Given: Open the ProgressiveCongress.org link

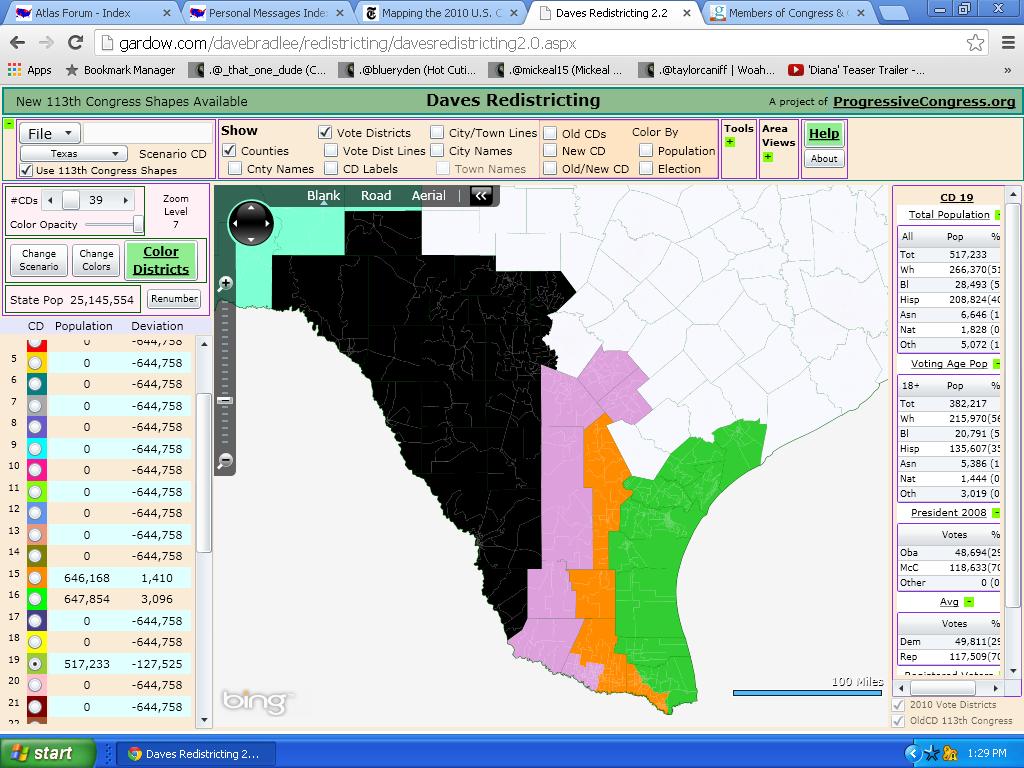Looking at the screenshot, I should coord(924,101).
